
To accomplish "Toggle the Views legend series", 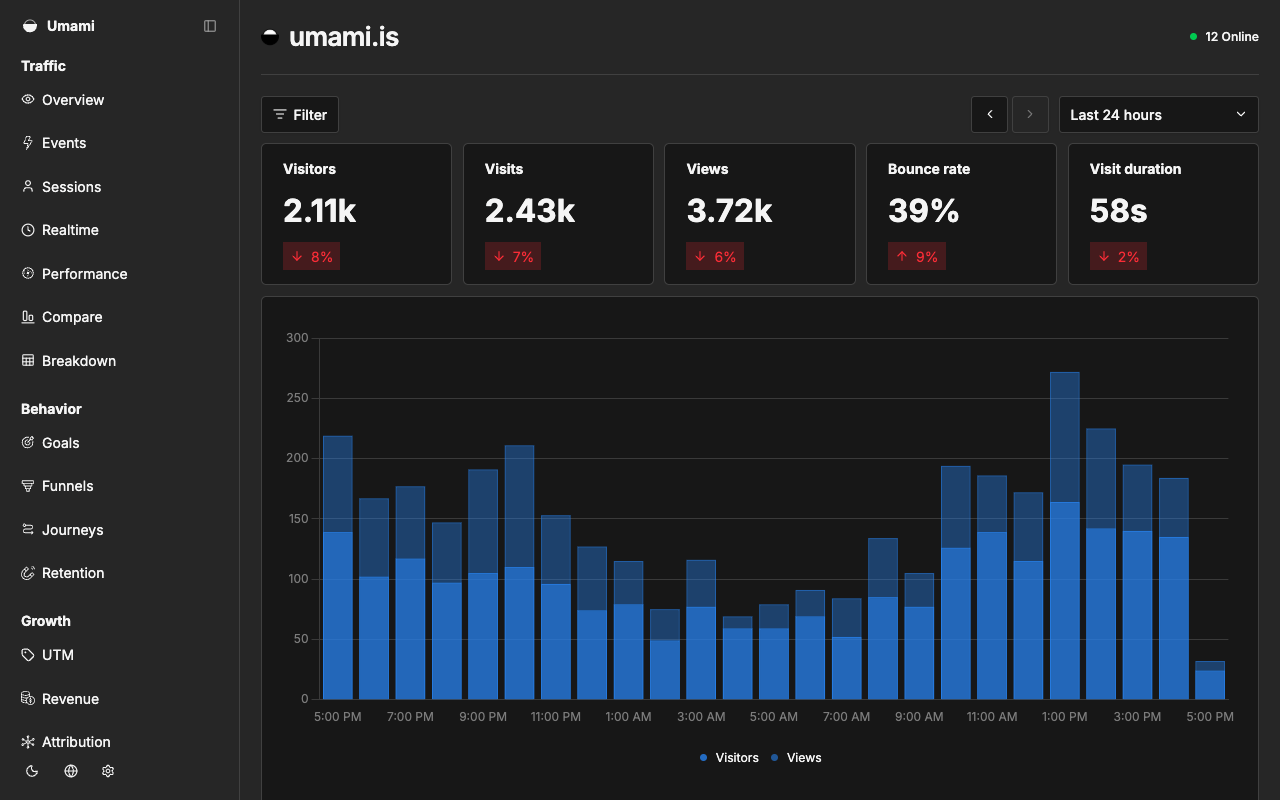I will tap(796, 758).
